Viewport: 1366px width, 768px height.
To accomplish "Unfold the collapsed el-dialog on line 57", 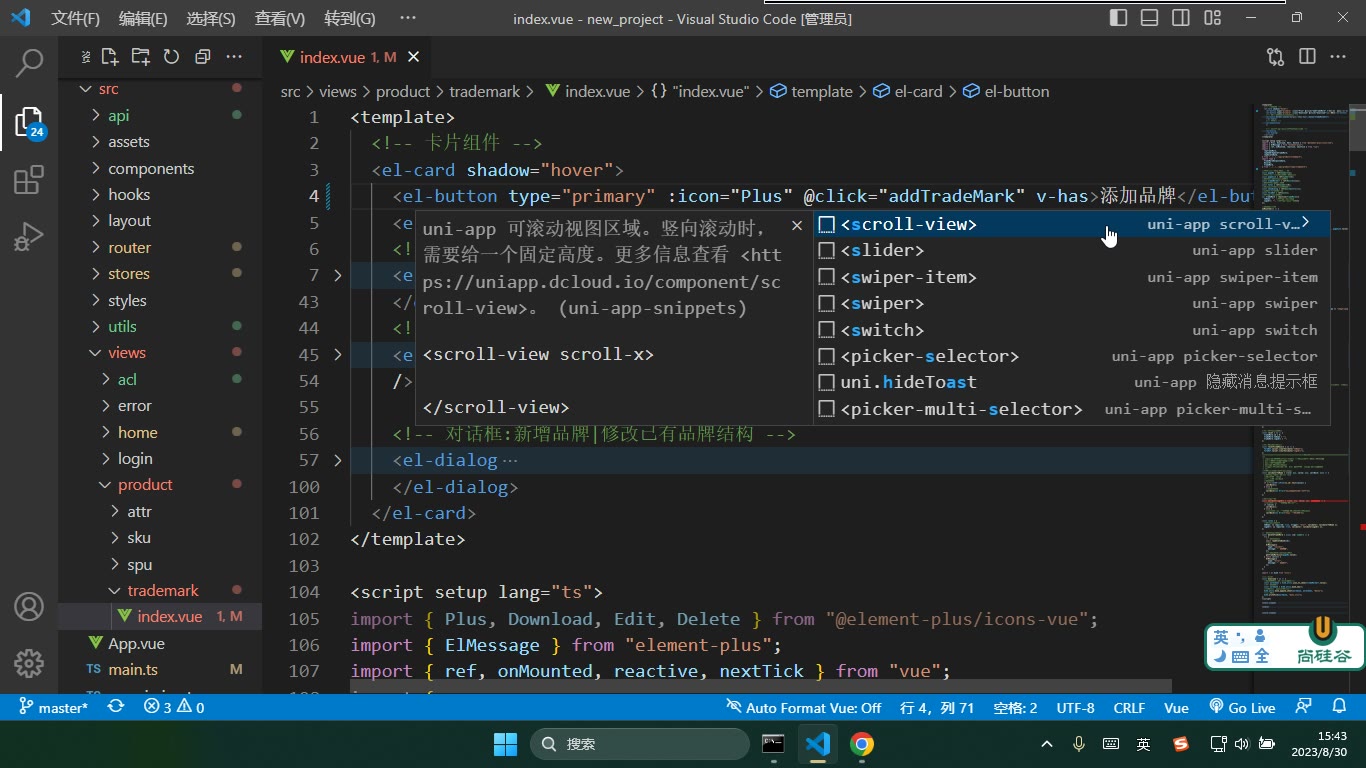I will pyautogui.click(x=337, y=460).
